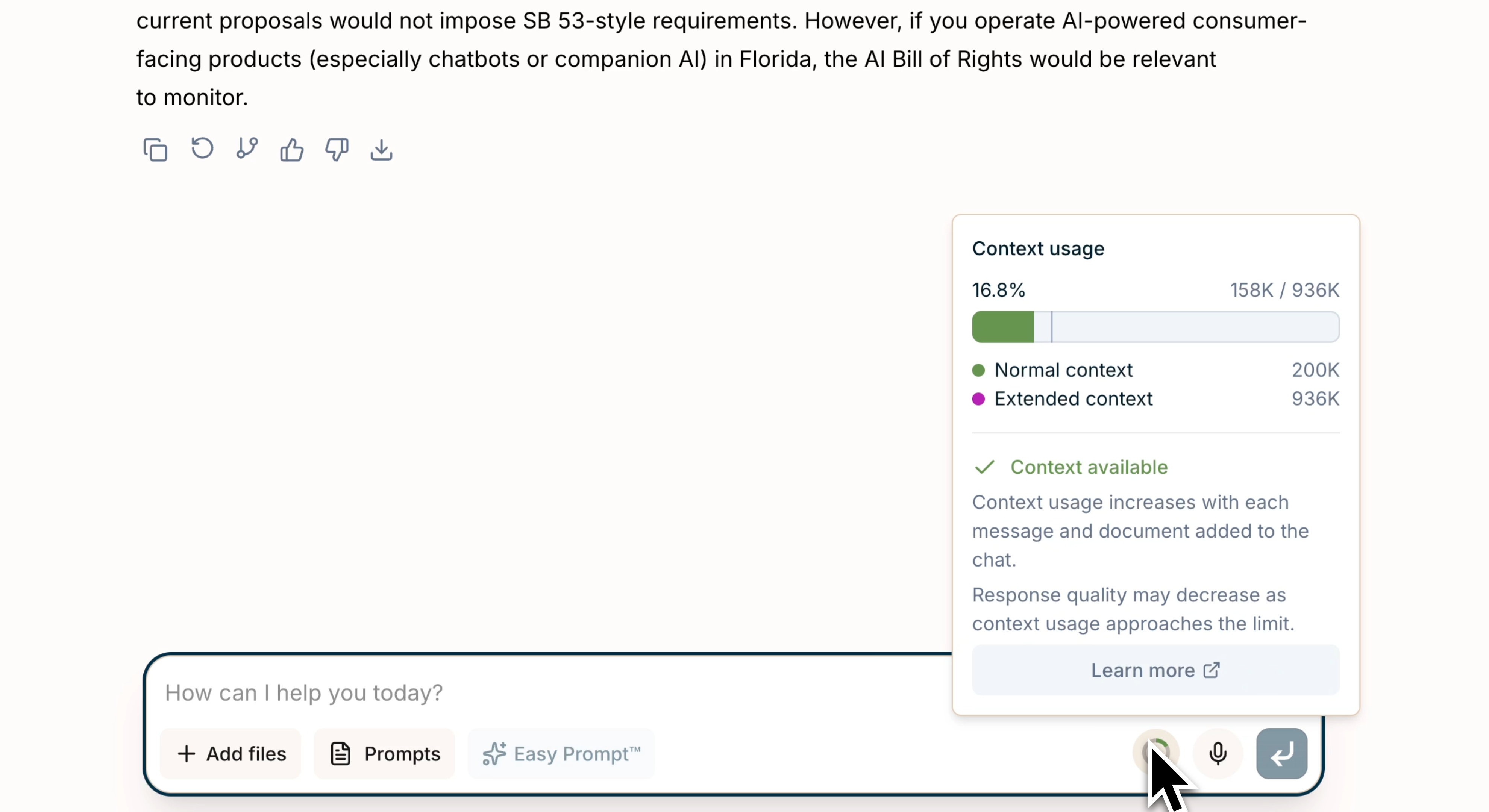Viewport: 1489px width, 812px height.
Task: Click the Context available status text
Action: tap(1089, 467)
